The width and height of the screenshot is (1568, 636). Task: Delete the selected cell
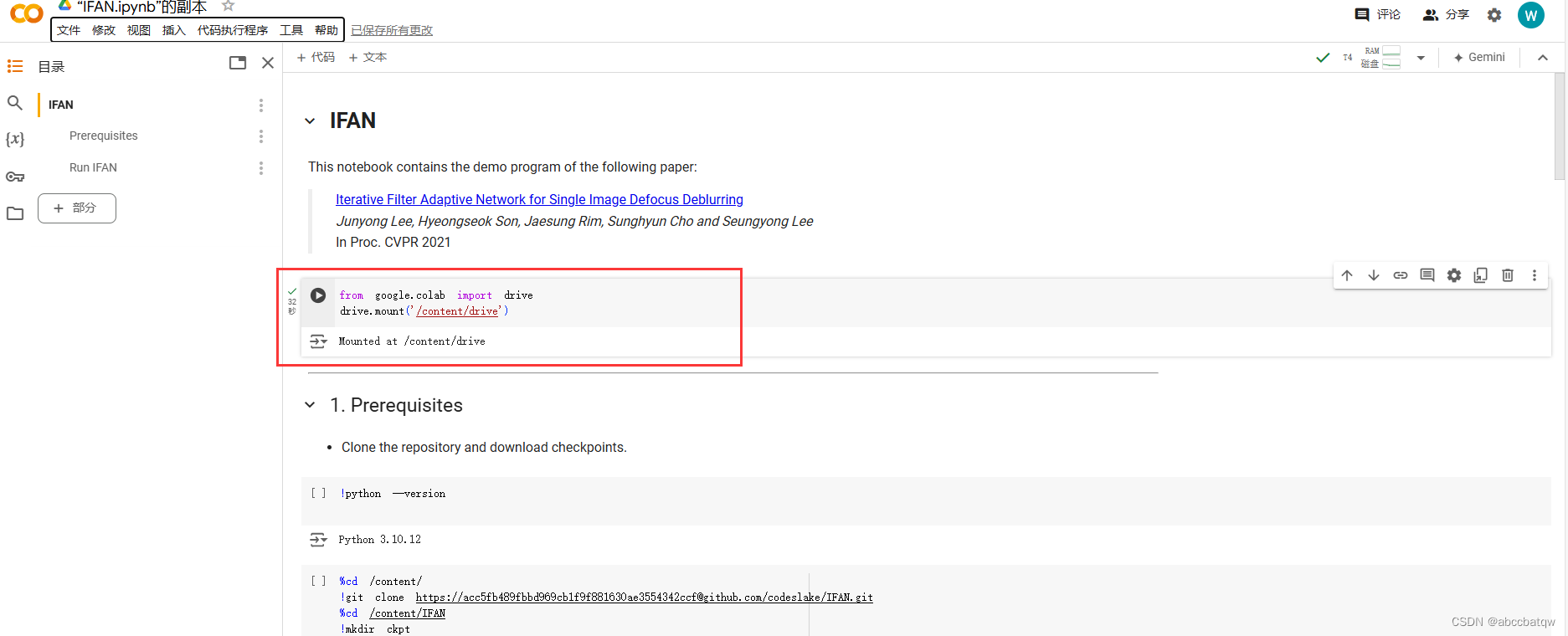point(1508,275)
